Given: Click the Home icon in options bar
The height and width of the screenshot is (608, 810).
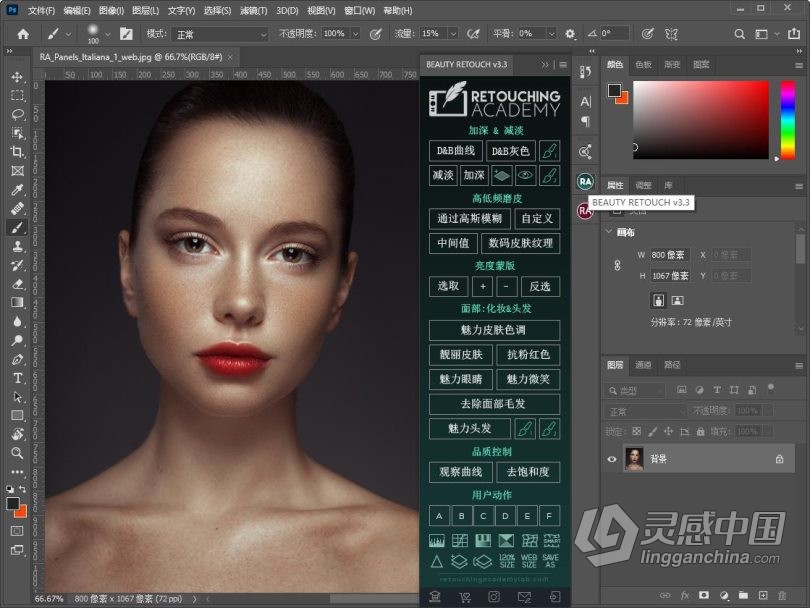Looking at the screenshot, I should 23,34.
